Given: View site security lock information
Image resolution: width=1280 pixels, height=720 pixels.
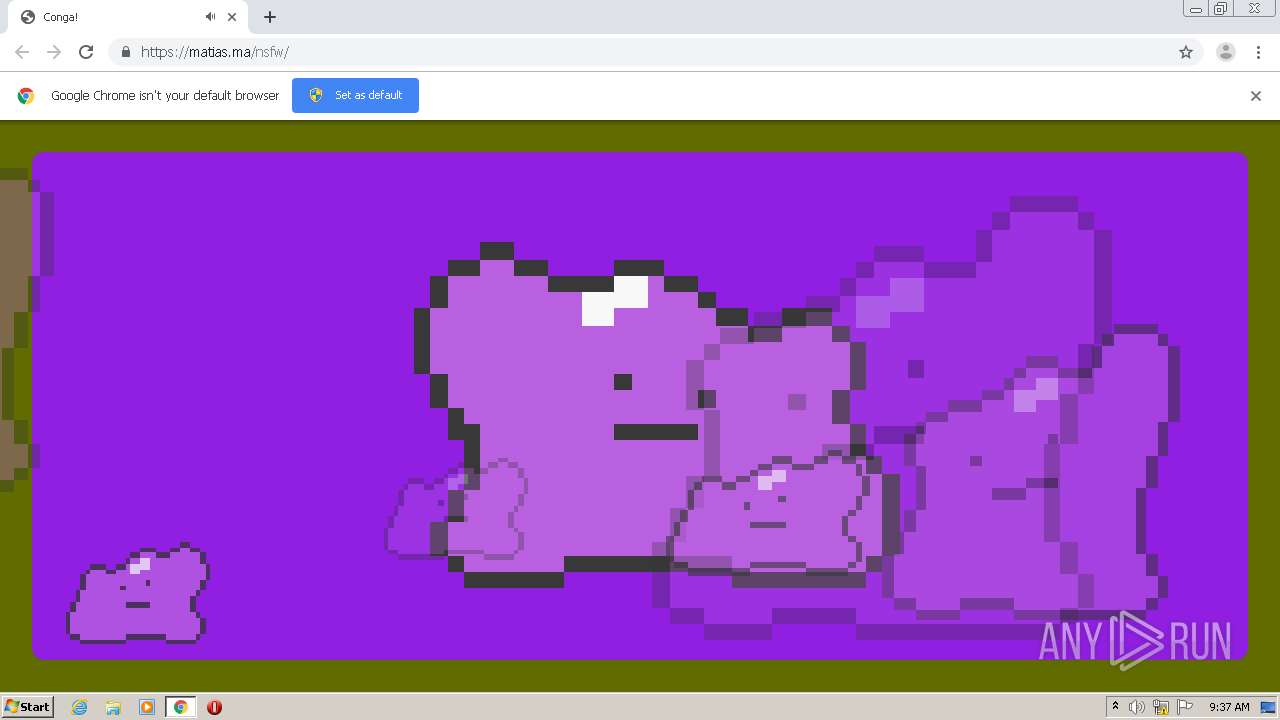Looking at the screenshot, I should click(125, 52).
